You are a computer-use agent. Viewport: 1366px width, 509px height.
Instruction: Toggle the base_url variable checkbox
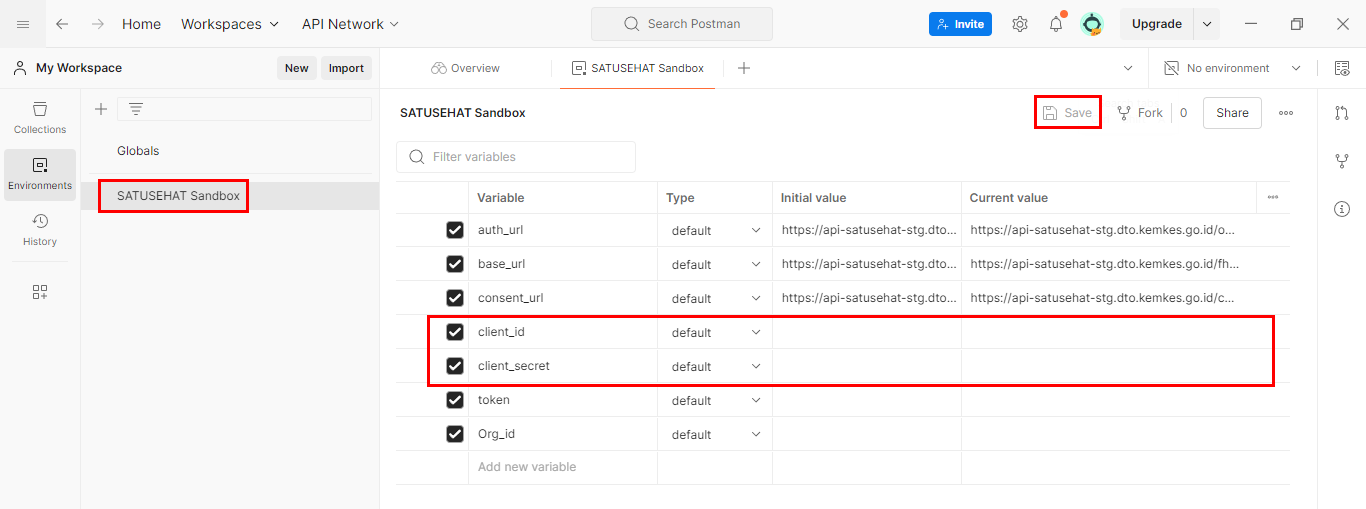(455, 264)
